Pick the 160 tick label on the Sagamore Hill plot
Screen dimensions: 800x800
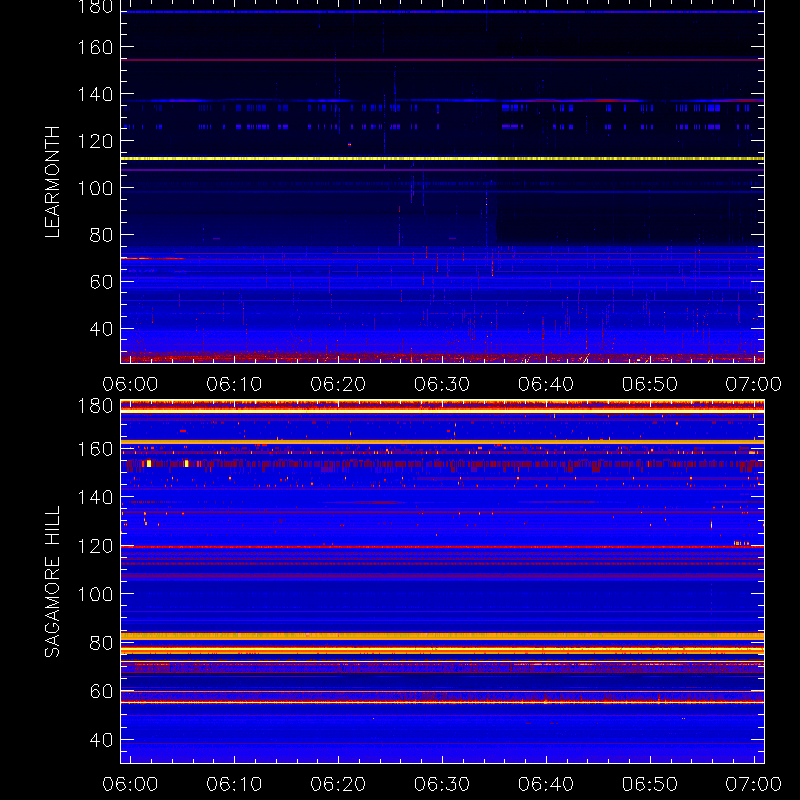coord(95,449)
